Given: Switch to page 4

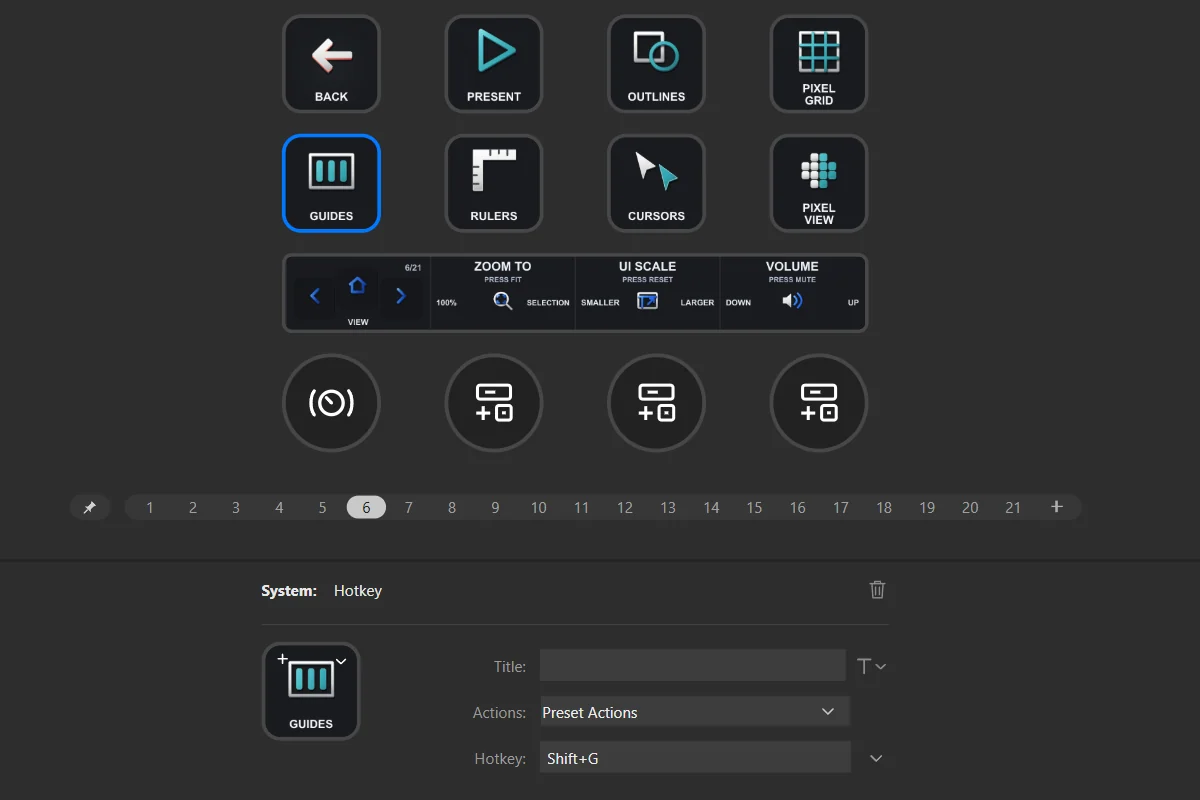Looking at the screenshot, I should [279, 508].
